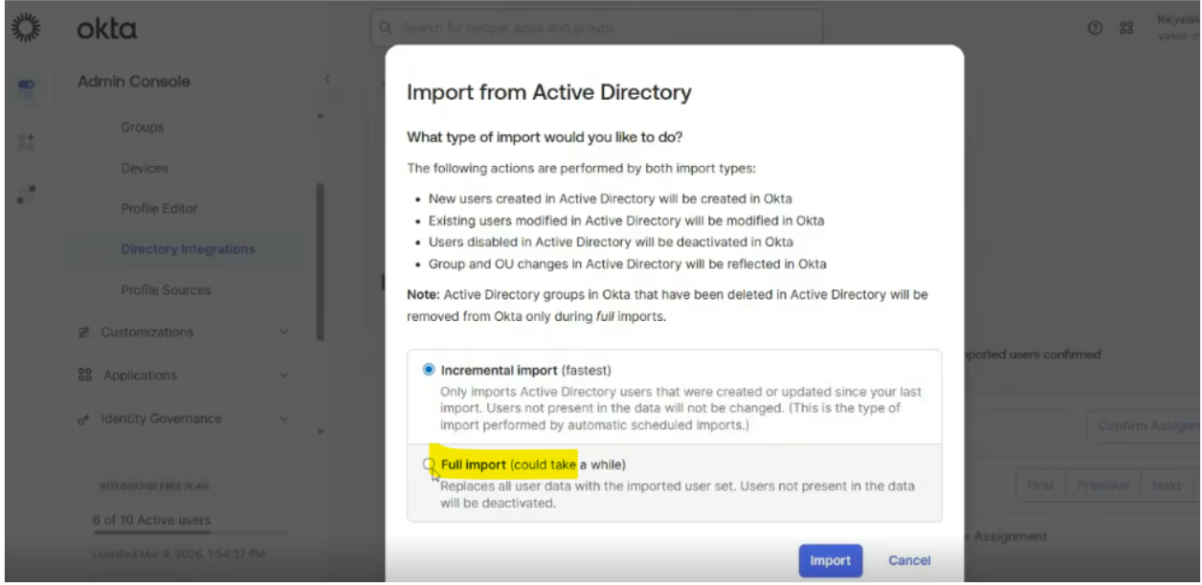The width and height of the screenshot is (1202, 585).
Task: Select the Incremental import radio button
Action: point(429,369)
